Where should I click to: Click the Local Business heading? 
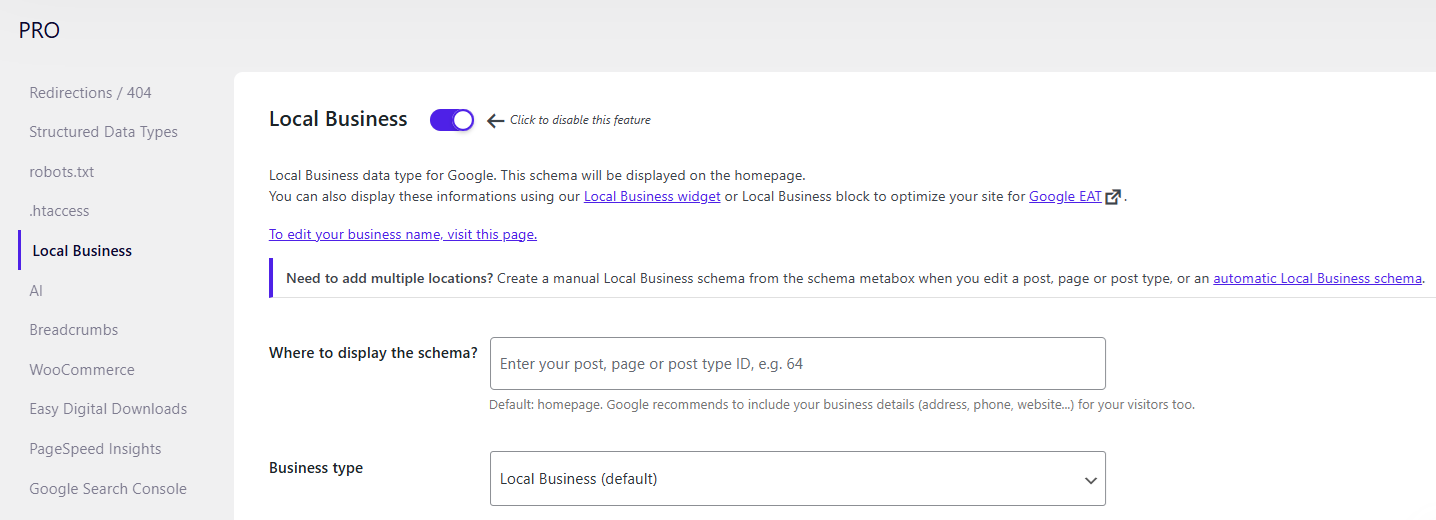[338, 119]
